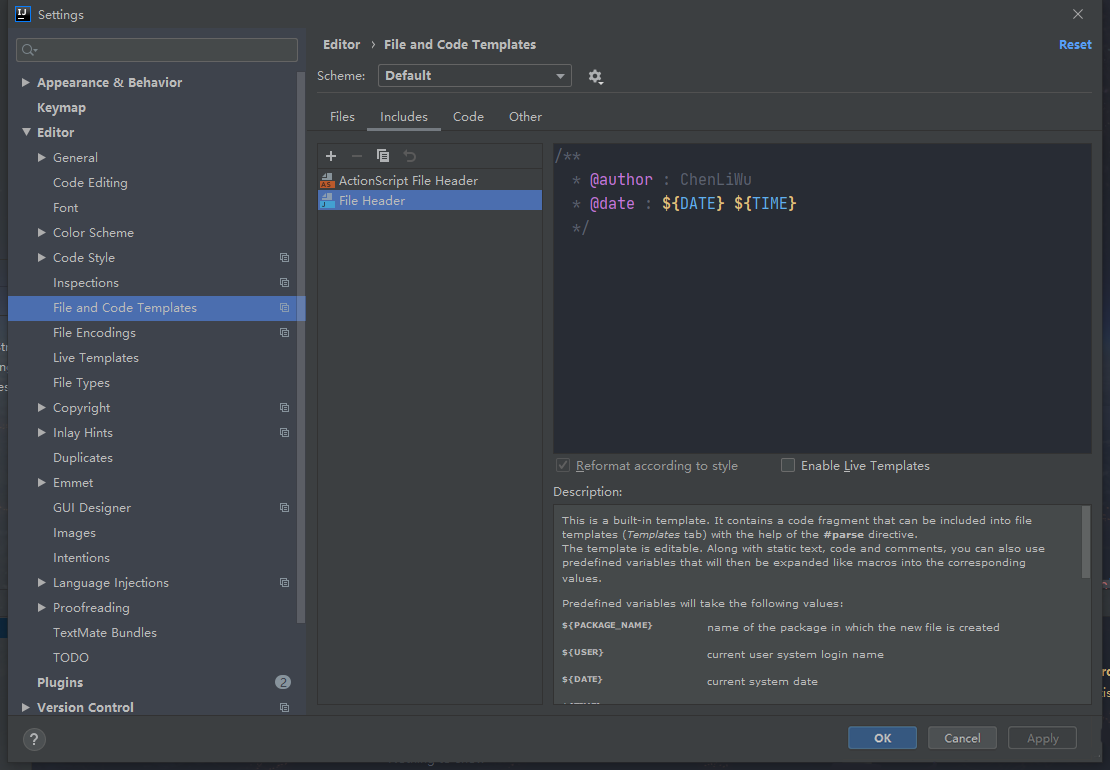
Task: Enable Live Templates checkbox
Action: (x=788, y=465)
